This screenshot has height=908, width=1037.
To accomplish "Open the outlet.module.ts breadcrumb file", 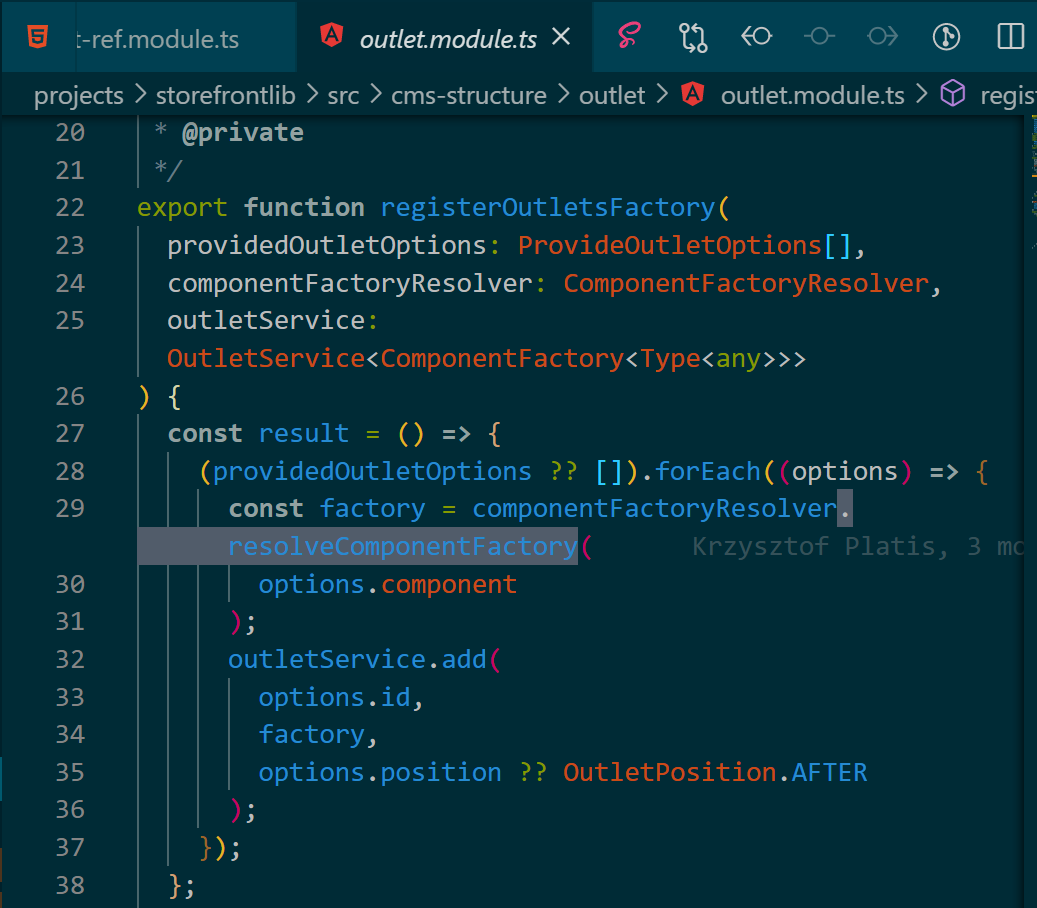I will coord(812,96).
